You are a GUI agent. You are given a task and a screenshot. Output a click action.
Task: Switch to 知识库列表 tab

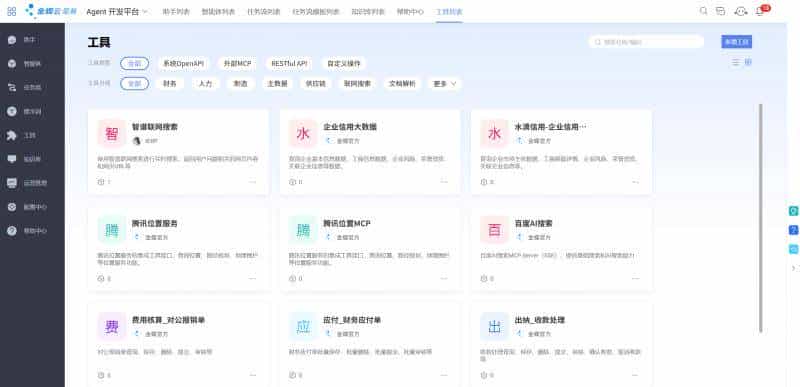[368, 11]
